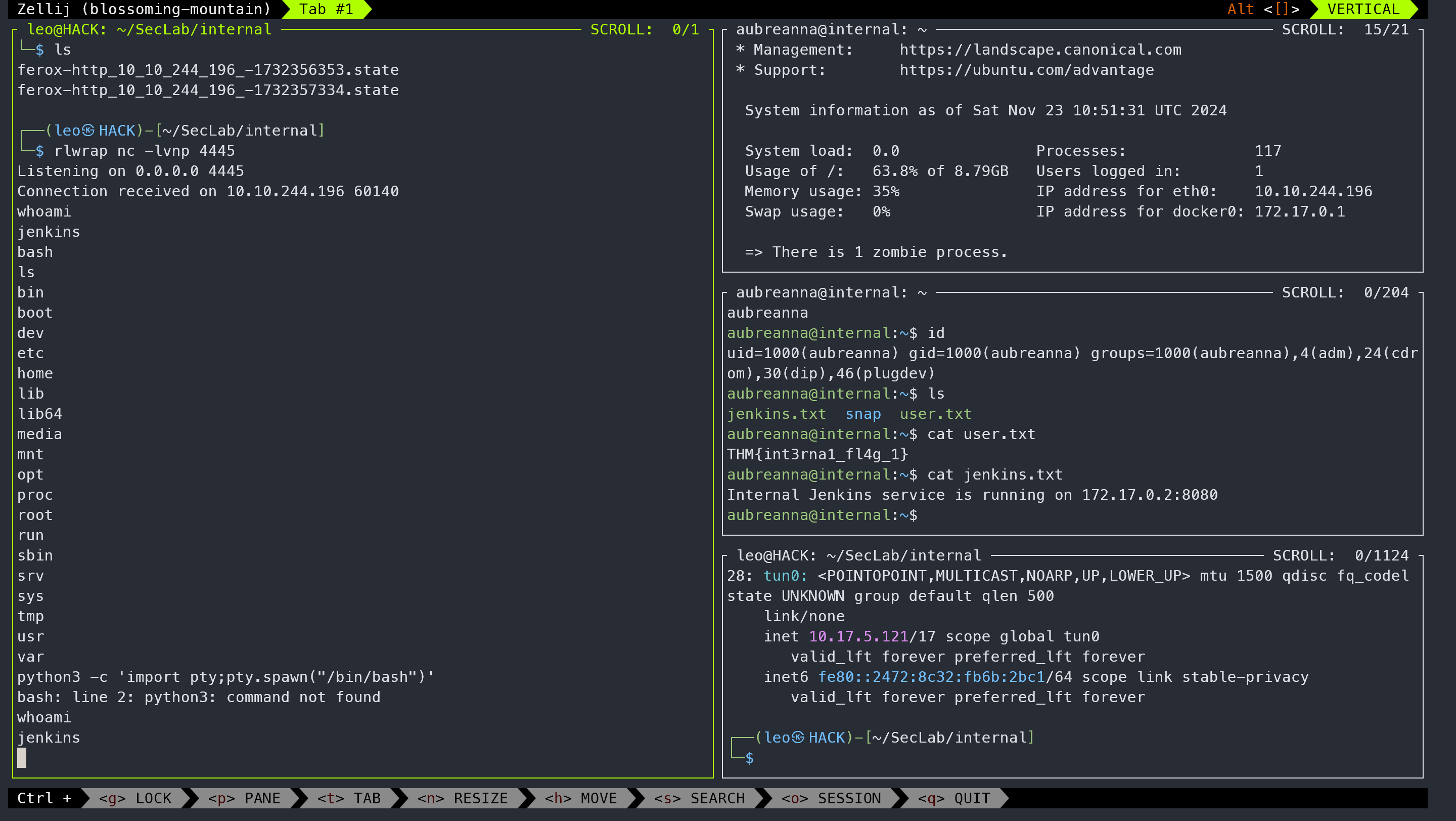Click the inet6 address fe80::2472:8c32:fb6b:2bc1

click(931, 677)
